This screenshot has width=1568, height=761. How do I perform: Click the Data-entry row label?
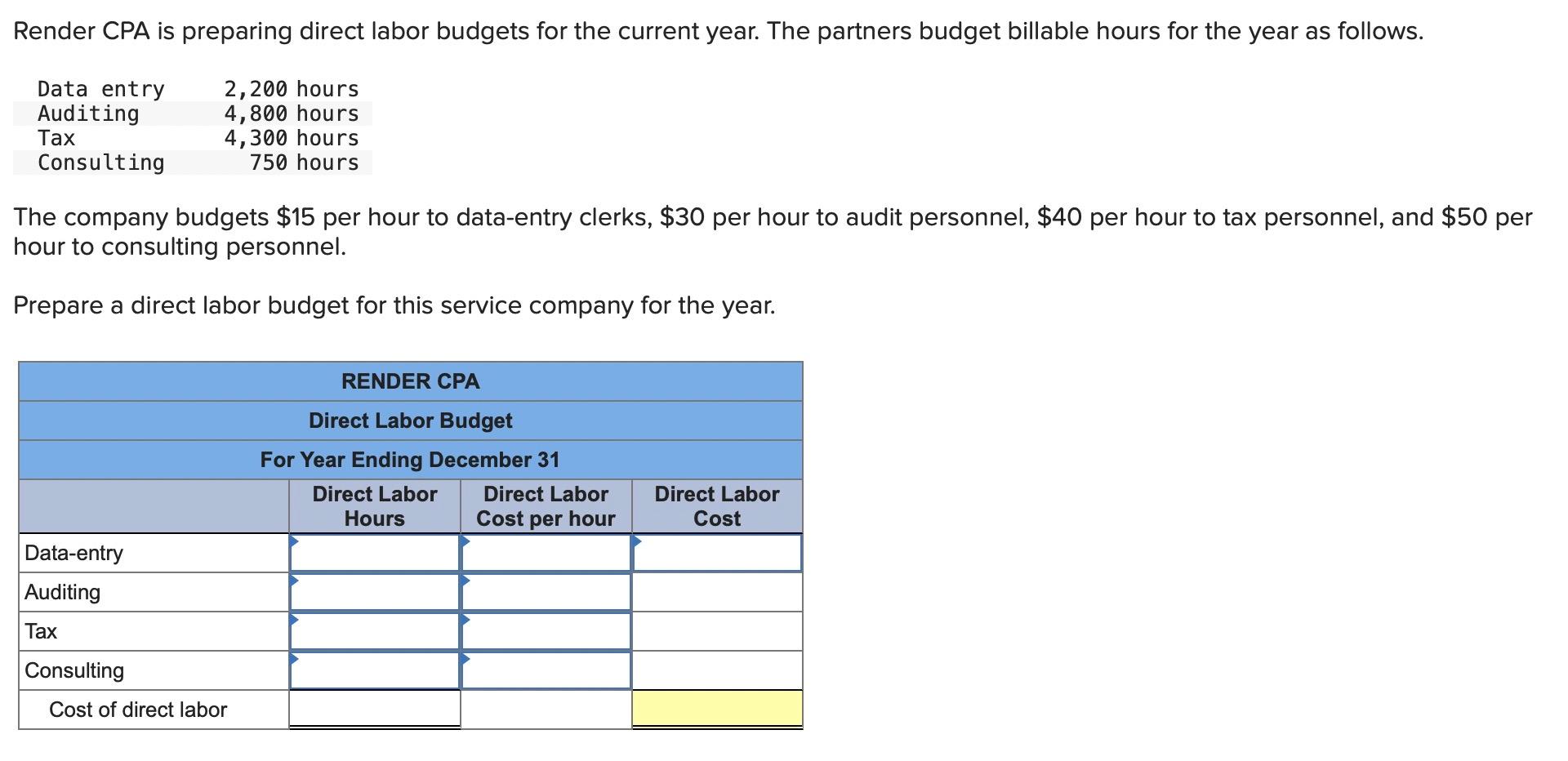coord(73,553)
